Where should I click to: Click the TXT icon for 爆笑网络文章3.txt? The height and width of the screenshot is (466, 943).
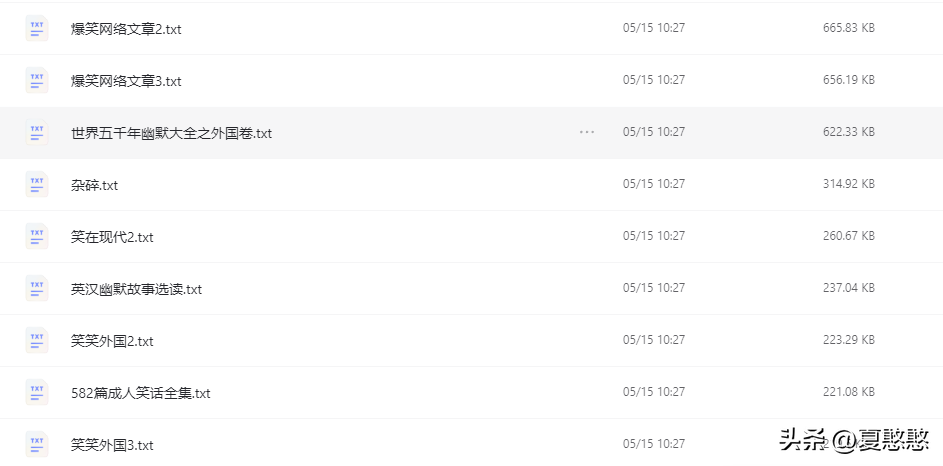[x=37, y=80]
